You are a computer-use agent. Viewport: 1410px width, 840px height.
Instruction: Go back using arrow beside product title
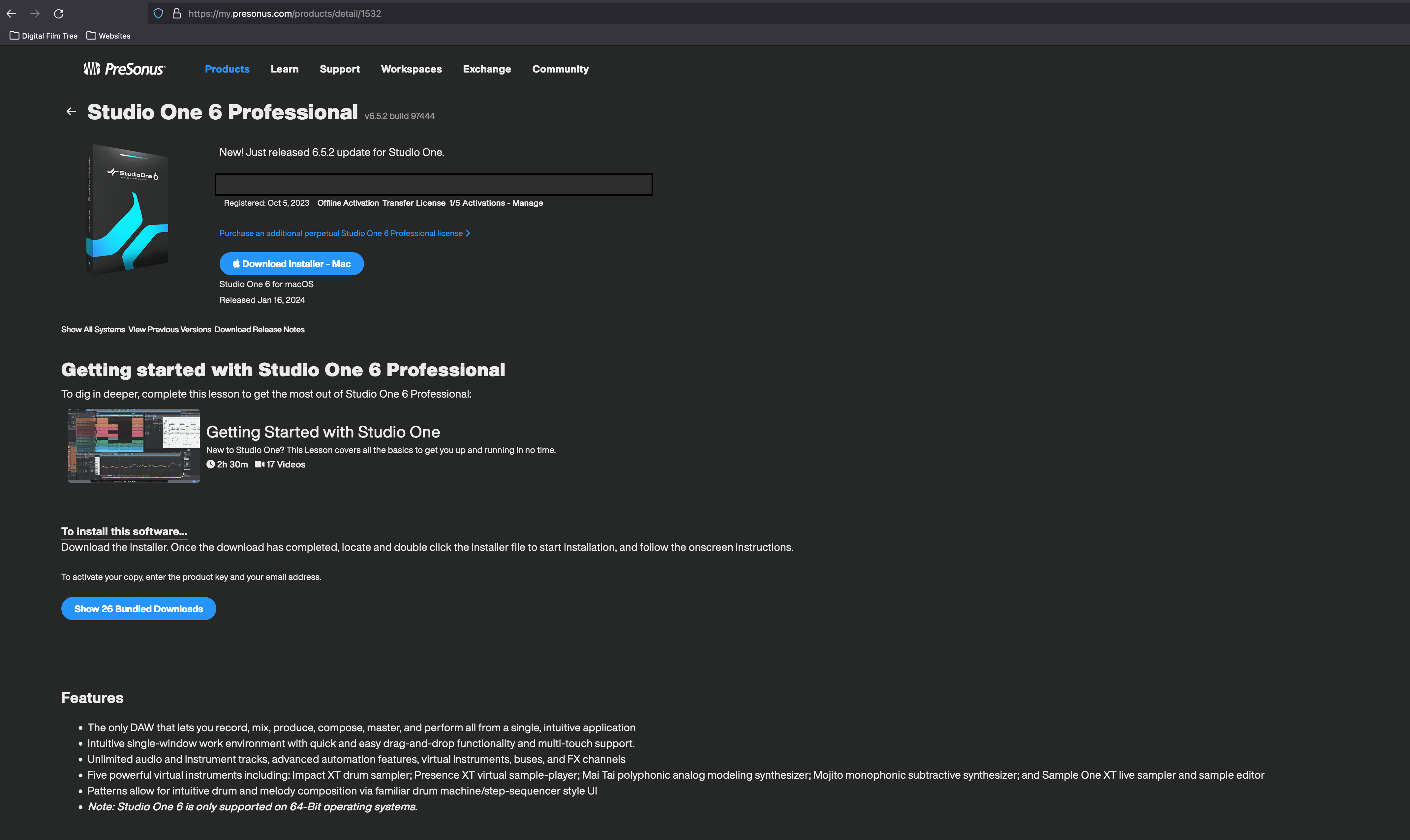click(71, 111)
